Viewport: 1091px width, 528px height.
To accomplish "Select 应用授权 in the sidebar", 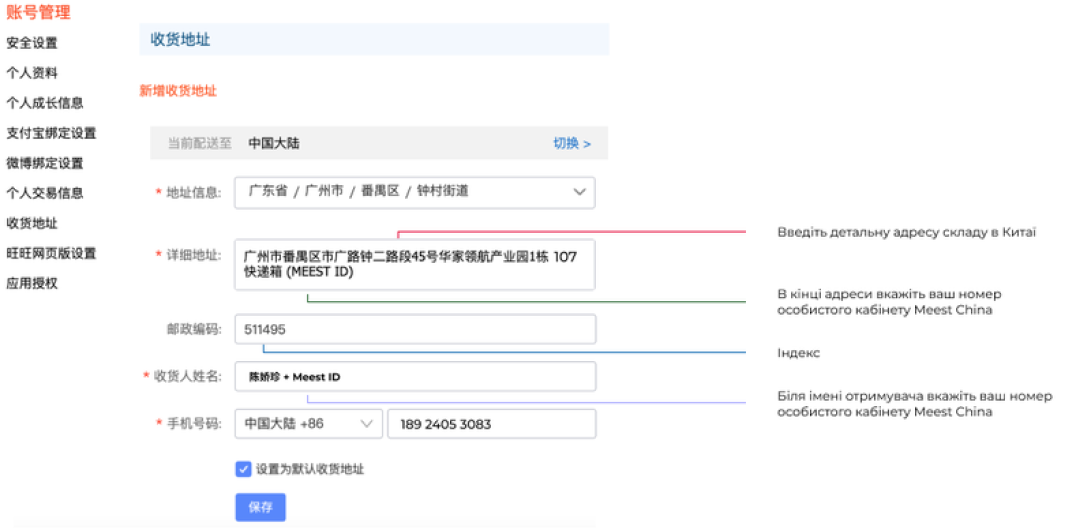I will point(32,284).
